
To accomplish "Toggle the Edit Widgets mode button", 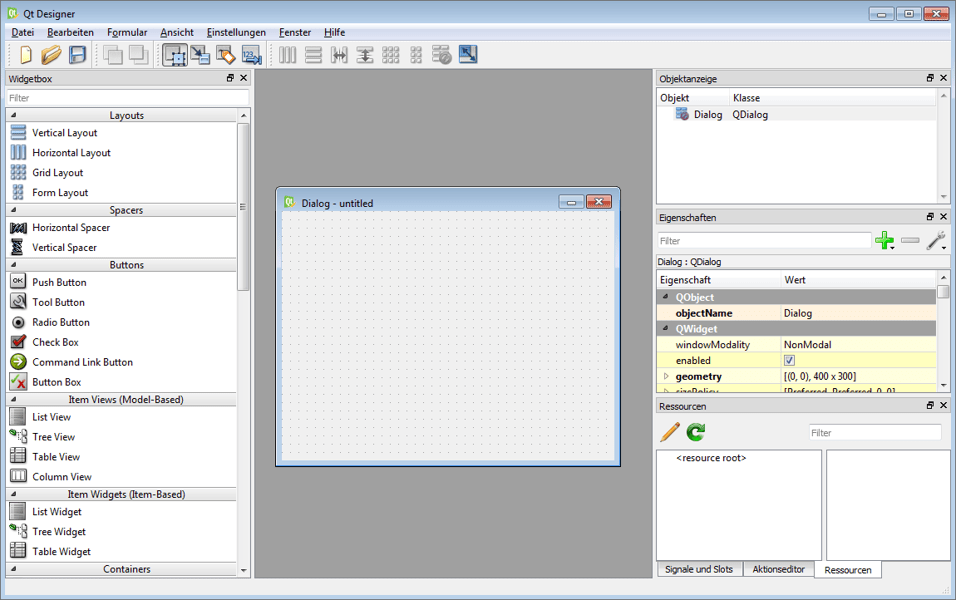I will click(174, 55).
